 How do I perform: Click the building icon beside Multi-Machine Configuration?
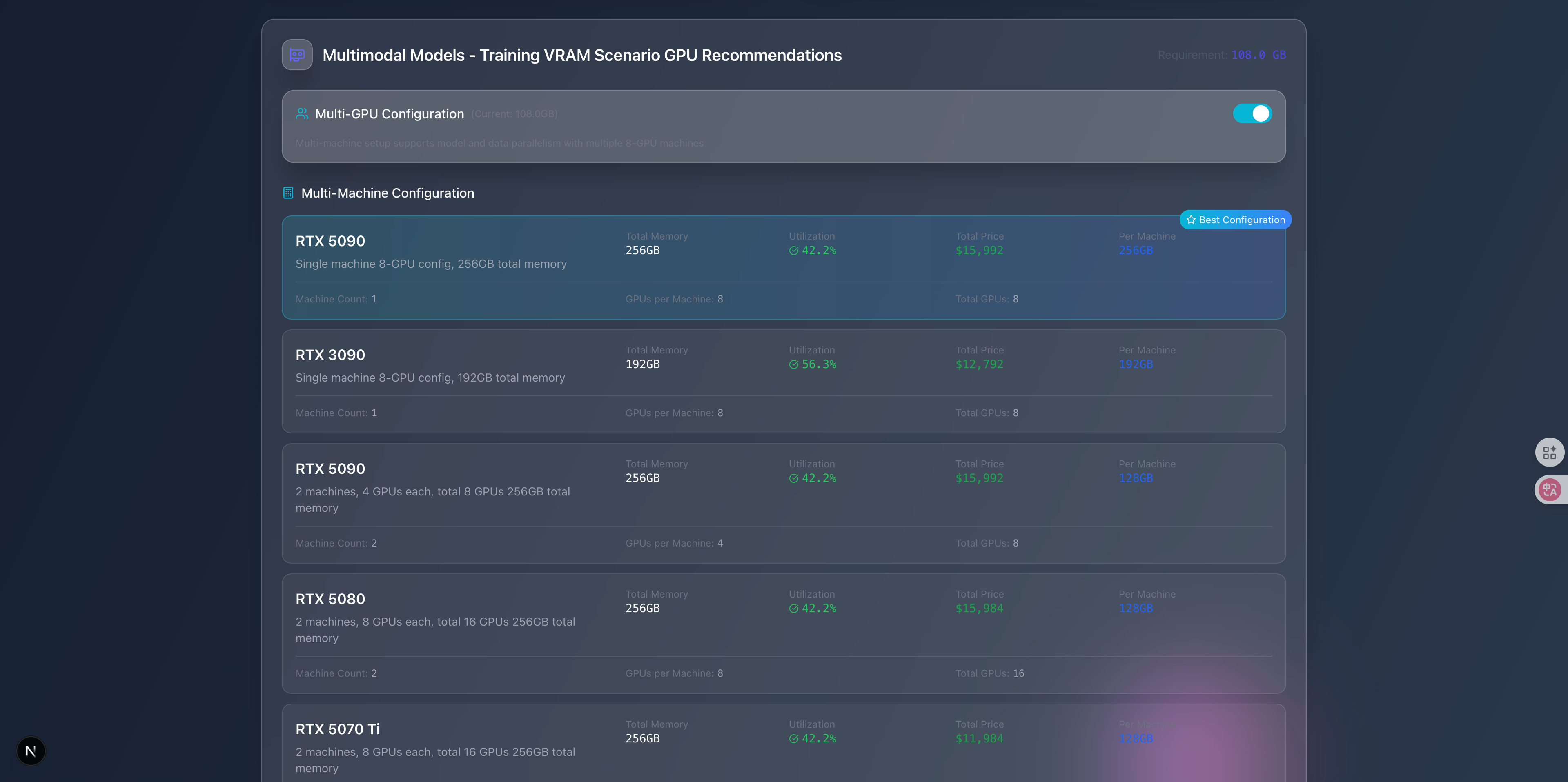289,193
